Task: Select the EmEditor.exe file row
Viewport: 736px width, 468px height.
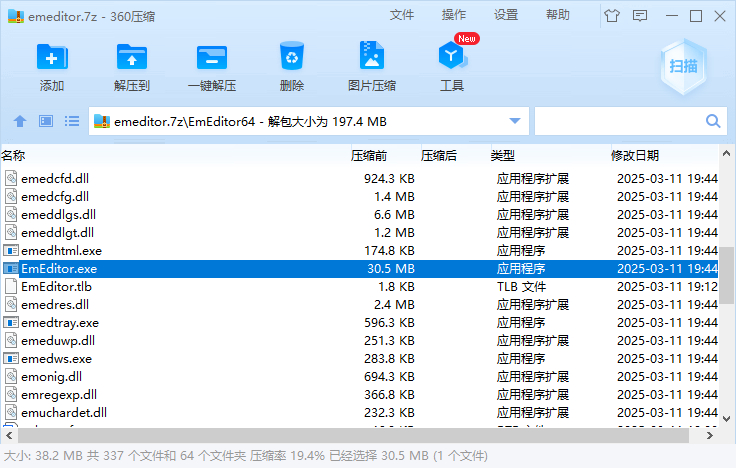Action: tap(360, 269)
